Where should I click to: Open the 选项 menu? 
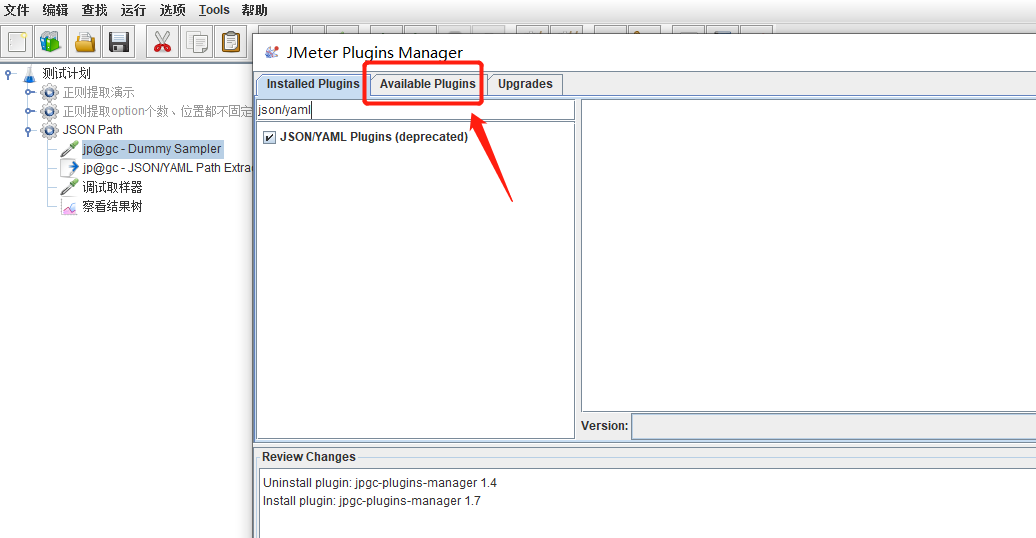pos(172,10)
